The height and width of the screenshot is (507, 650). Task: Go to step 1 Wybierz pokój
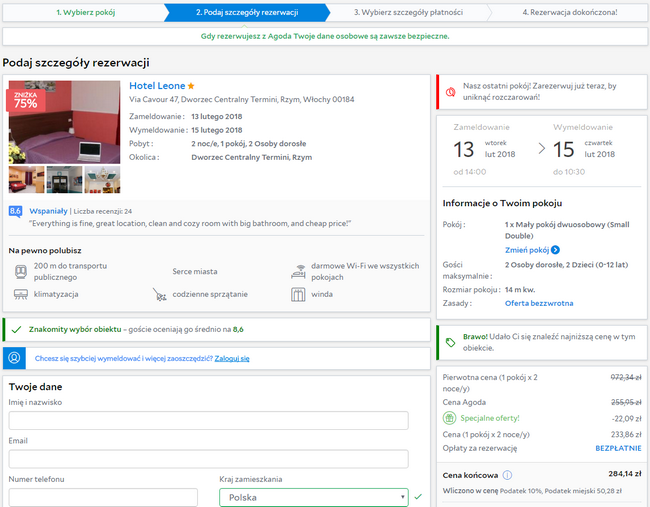click(84, 12)
